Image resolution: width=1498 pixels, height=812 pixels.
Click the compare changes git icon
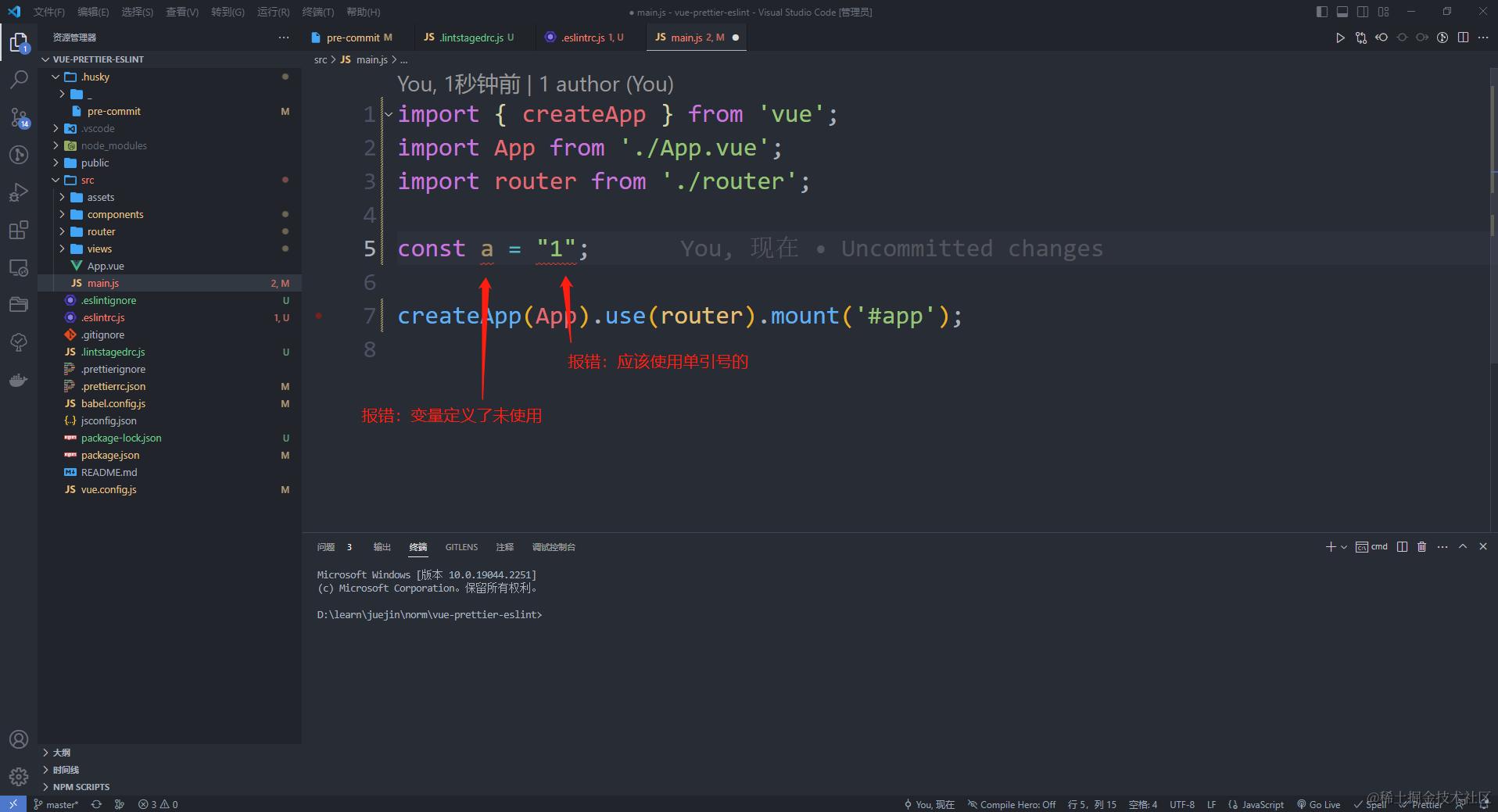pos(1361,38)
